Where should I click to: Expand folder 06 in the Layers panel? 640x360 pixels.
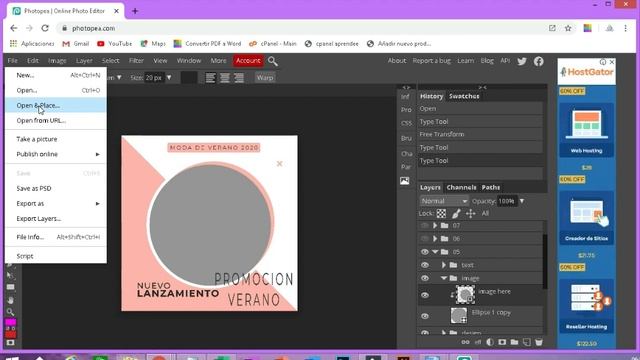pos(435,239)
